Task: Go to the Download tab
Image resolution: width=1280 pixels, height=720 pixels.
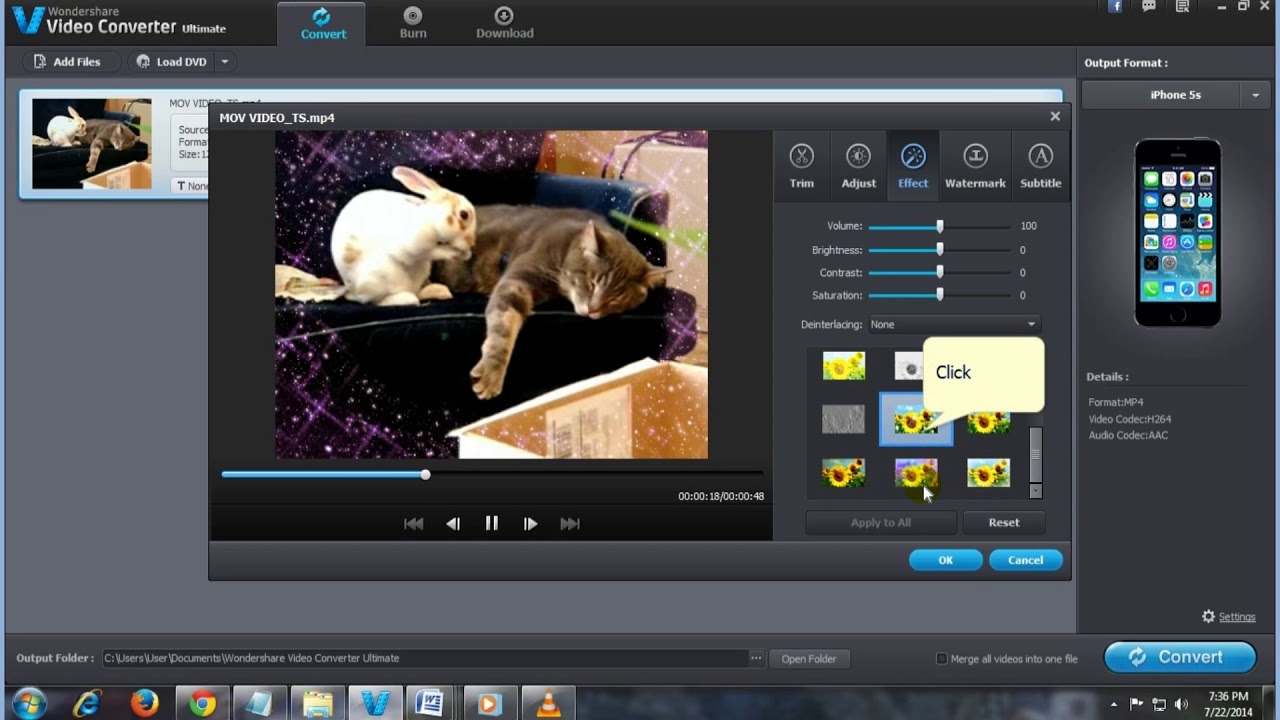Action: (x=504, y=24)
